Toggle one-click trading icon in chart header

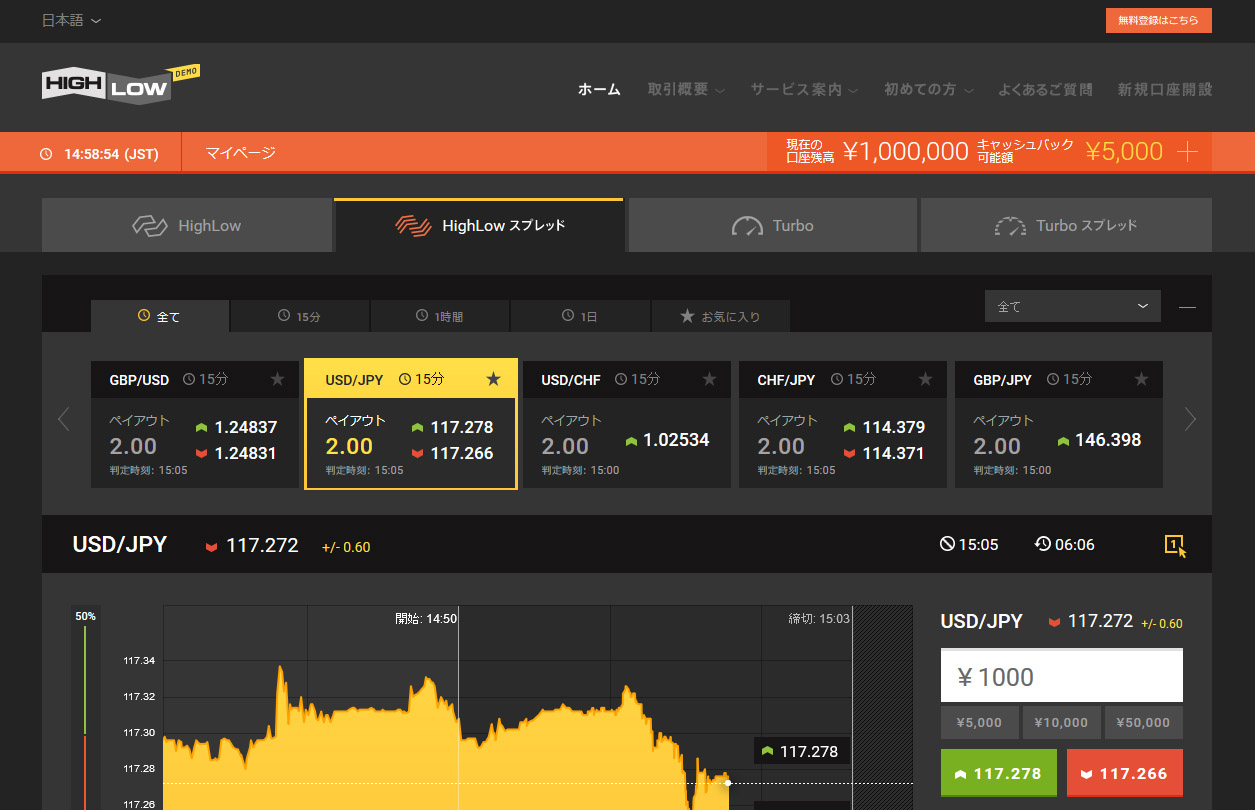pos(1175,545)
